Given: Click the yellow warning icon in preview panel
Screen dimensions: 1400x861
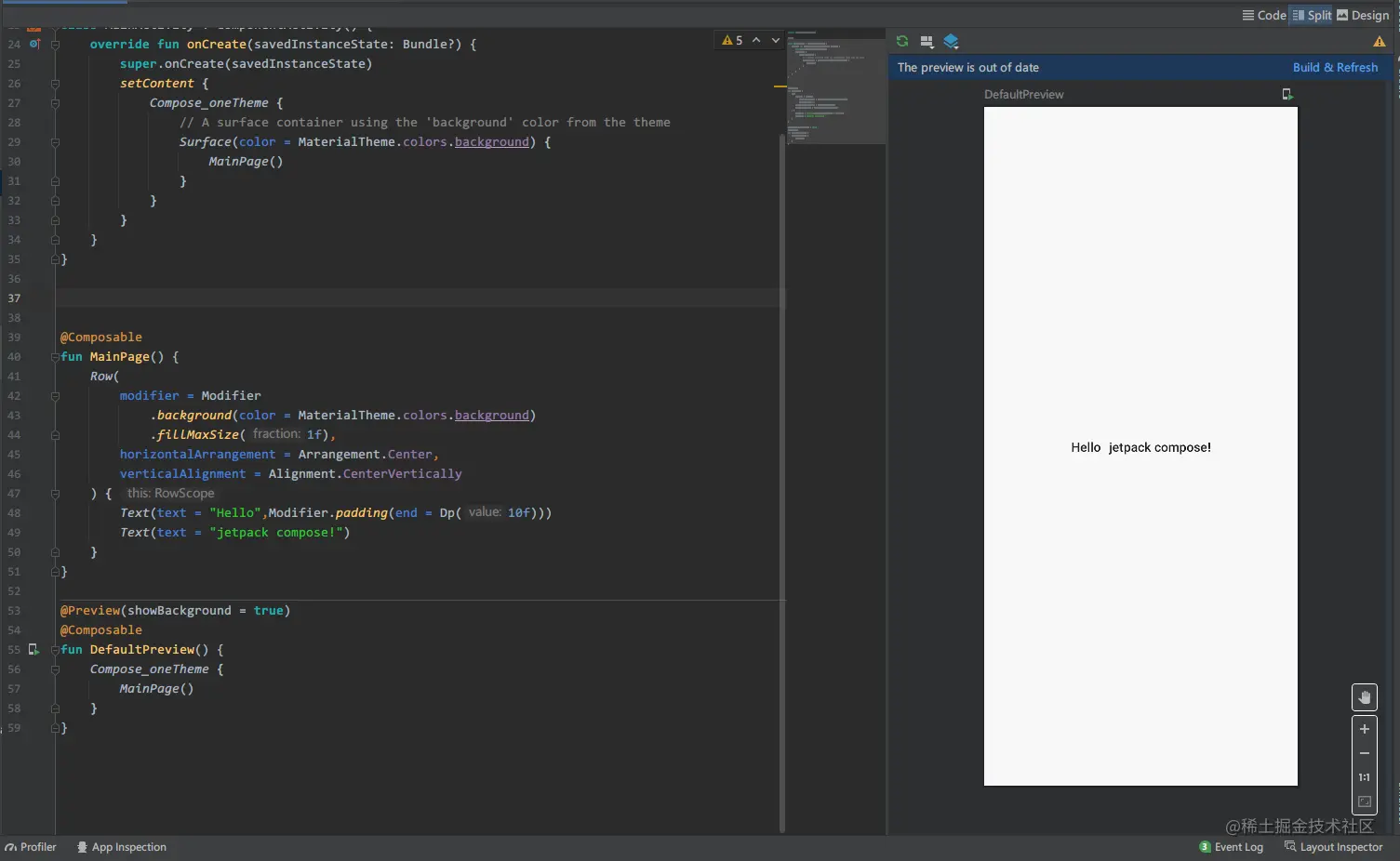Looking at the screenshot, I should [1379, 42].
